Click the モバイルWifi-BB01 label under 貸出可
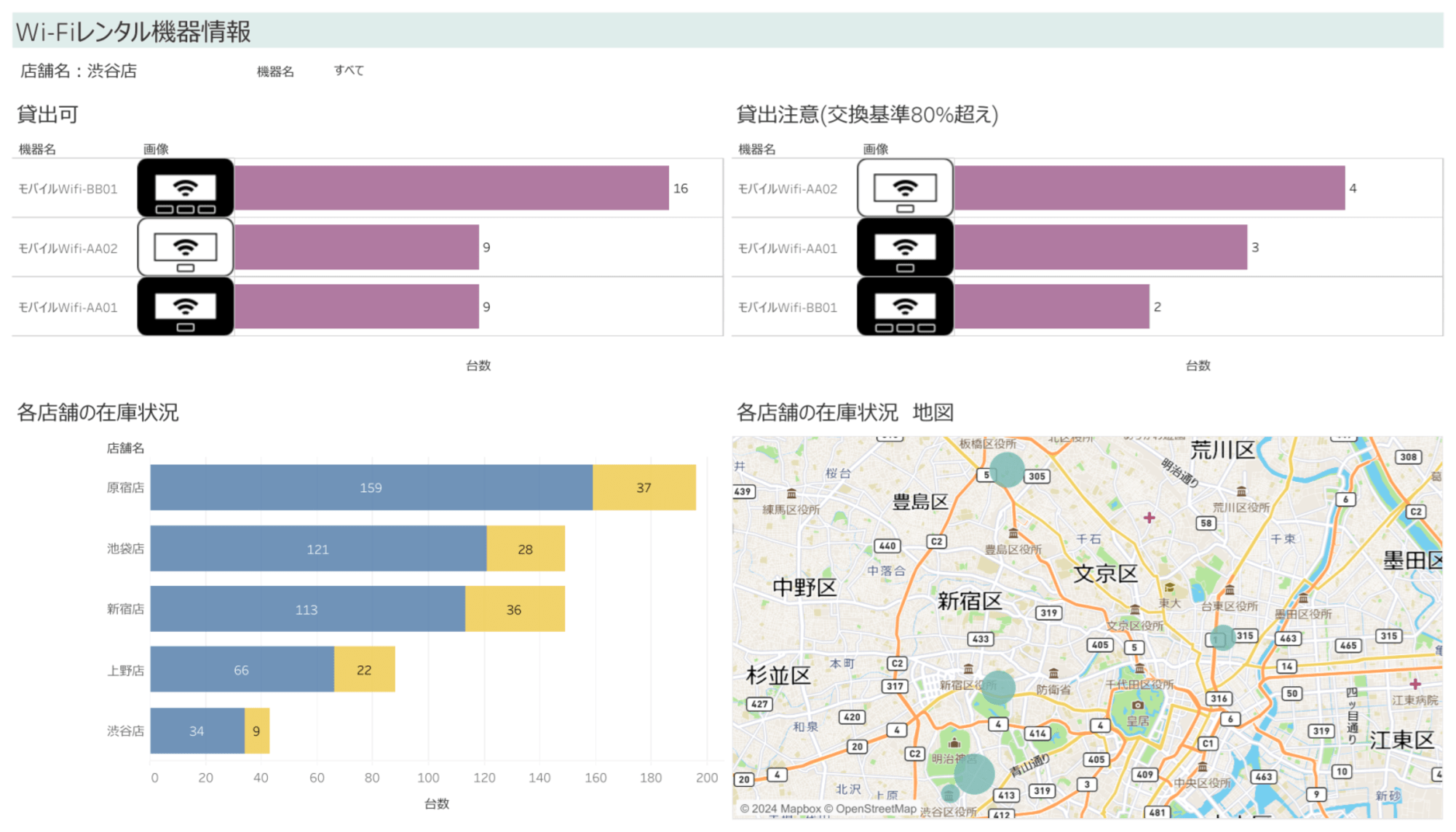This screenshot has width=1456, height=832. tap(68, 189)
